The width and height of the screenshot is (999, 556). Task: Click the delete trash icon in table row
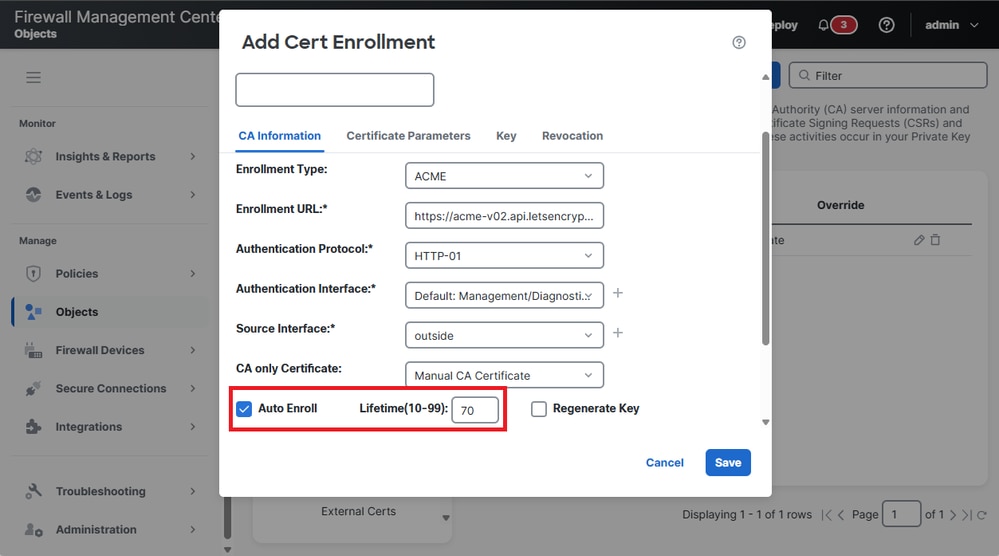click(935, 240)
